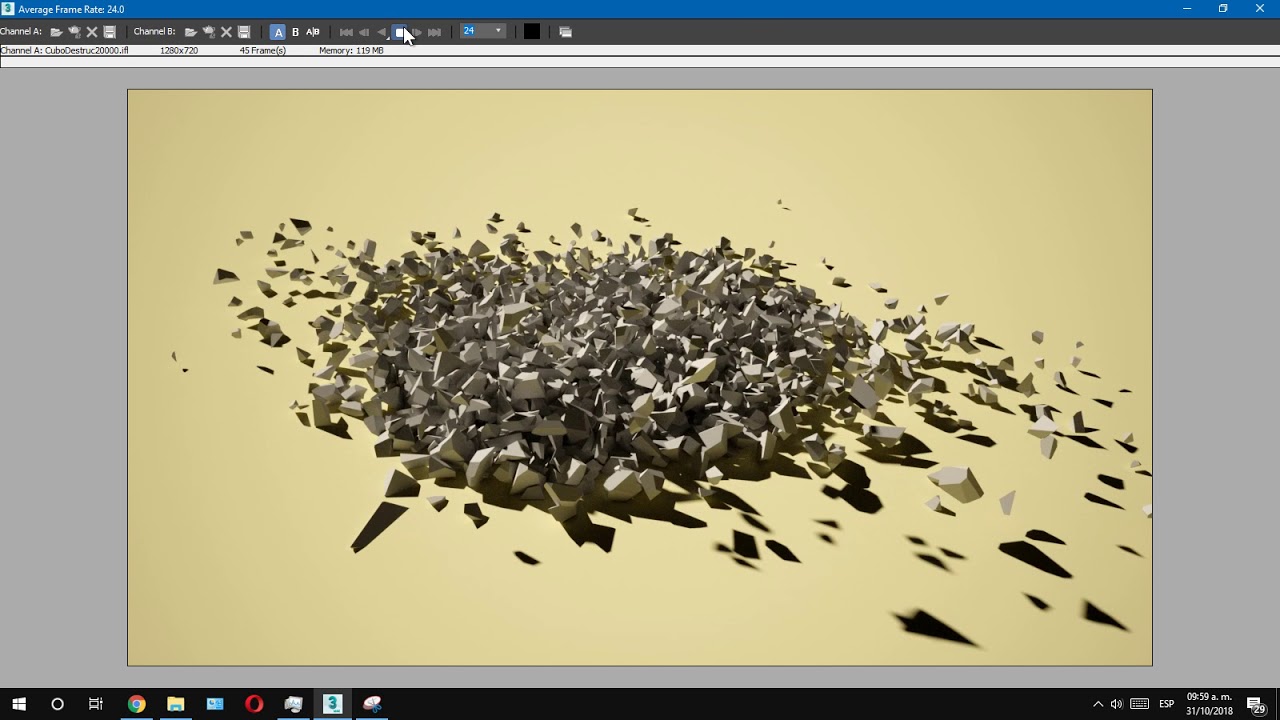
Task: Open a file in Channel B
Action: (190, 32)
